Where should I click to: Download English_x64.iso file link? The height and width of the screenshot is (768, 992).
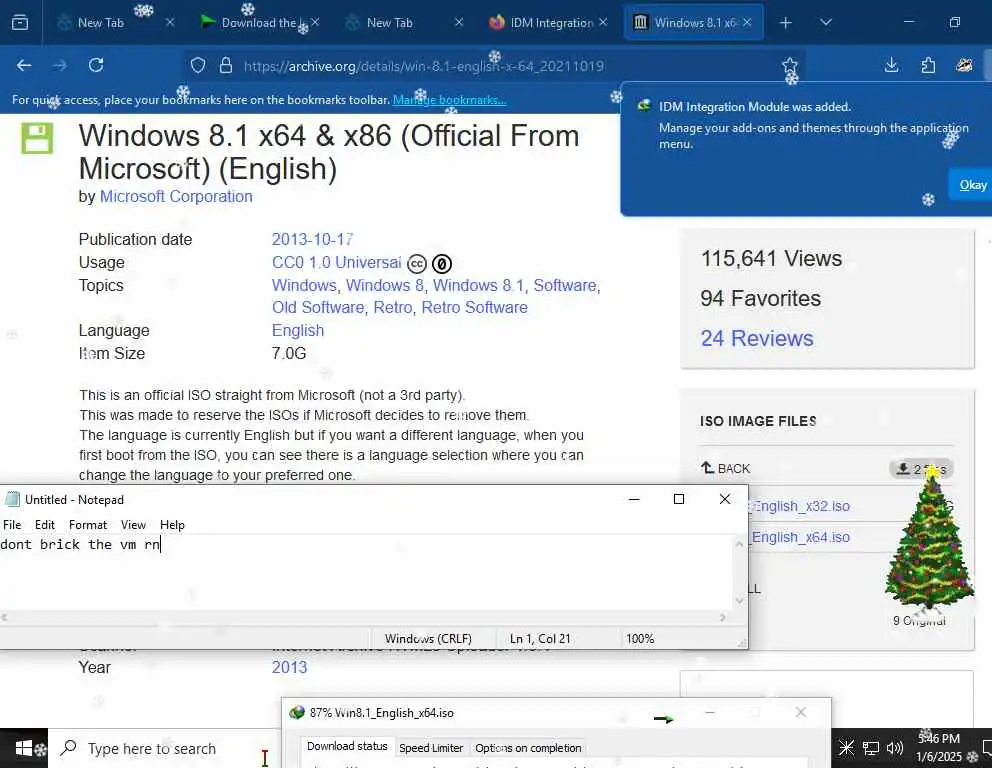tap(800, 537)
